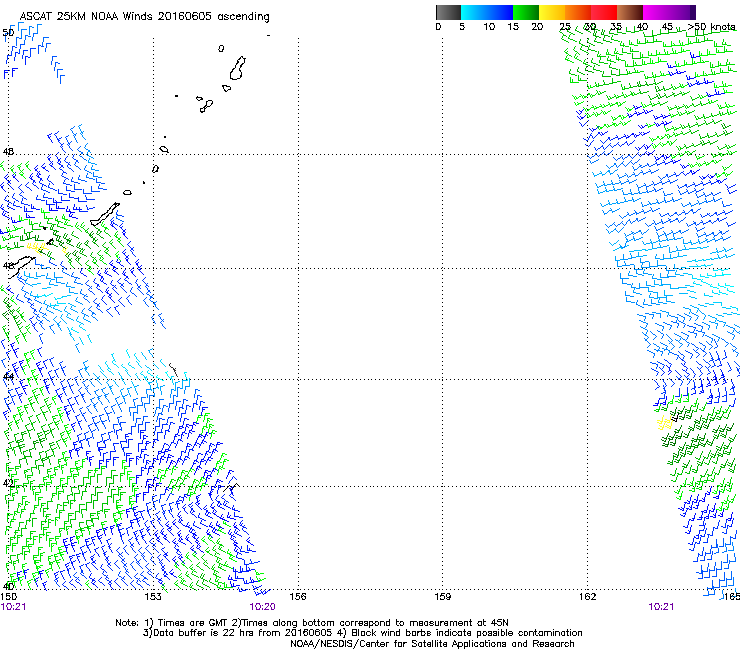This screenshot has height=650, width=740.
Task: Click the legend label '45'
Action: (x=667, y=27)
